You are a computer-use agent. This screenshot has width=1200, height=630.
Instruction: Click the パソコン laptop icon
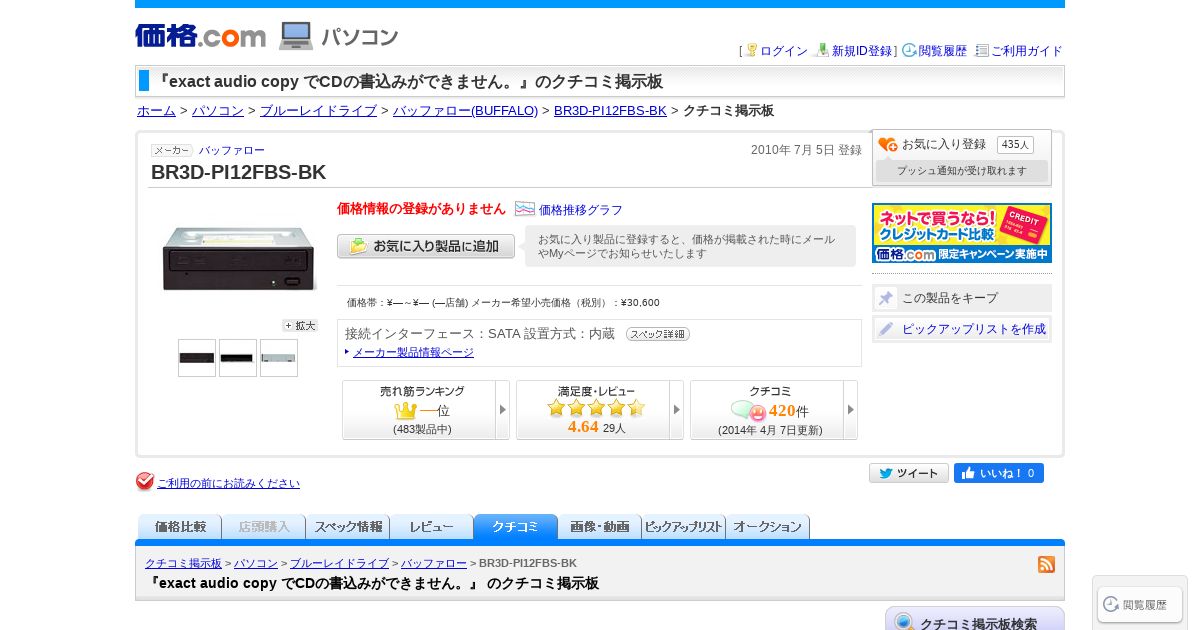pyautogui.click(x=296, y=36)
